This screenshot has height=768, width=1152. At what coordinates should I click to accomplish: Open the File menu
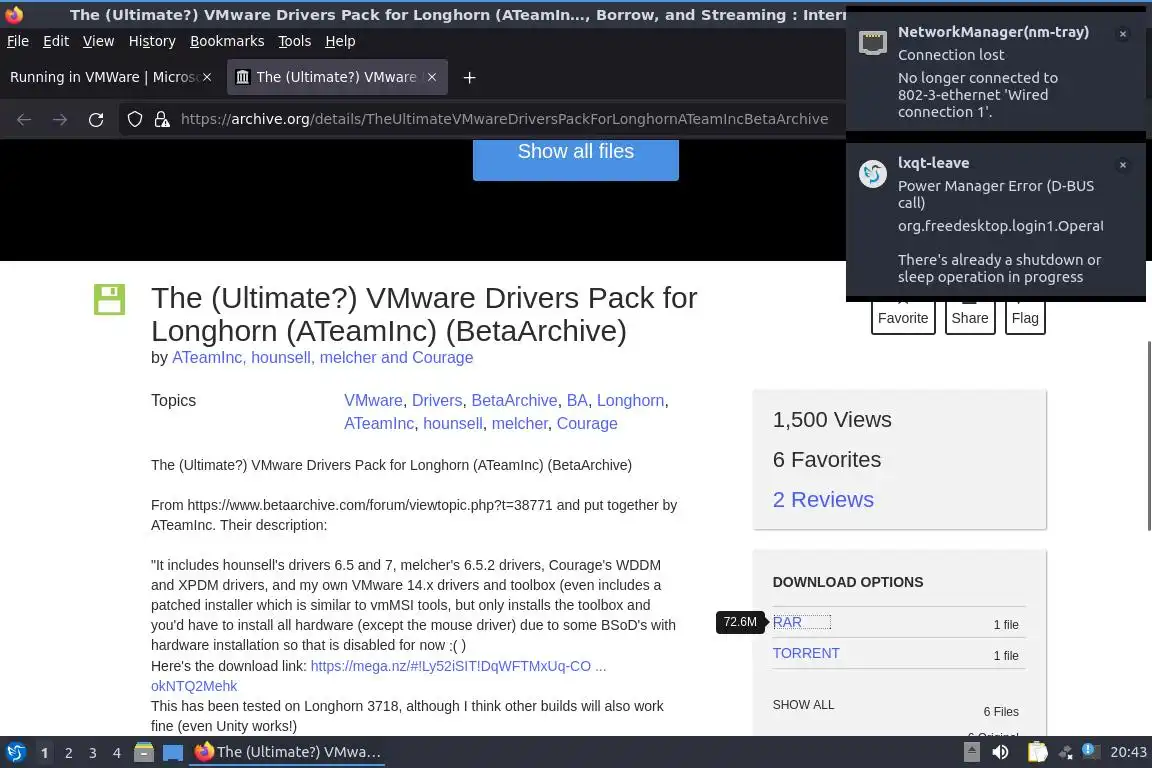[x=18, y=41]
